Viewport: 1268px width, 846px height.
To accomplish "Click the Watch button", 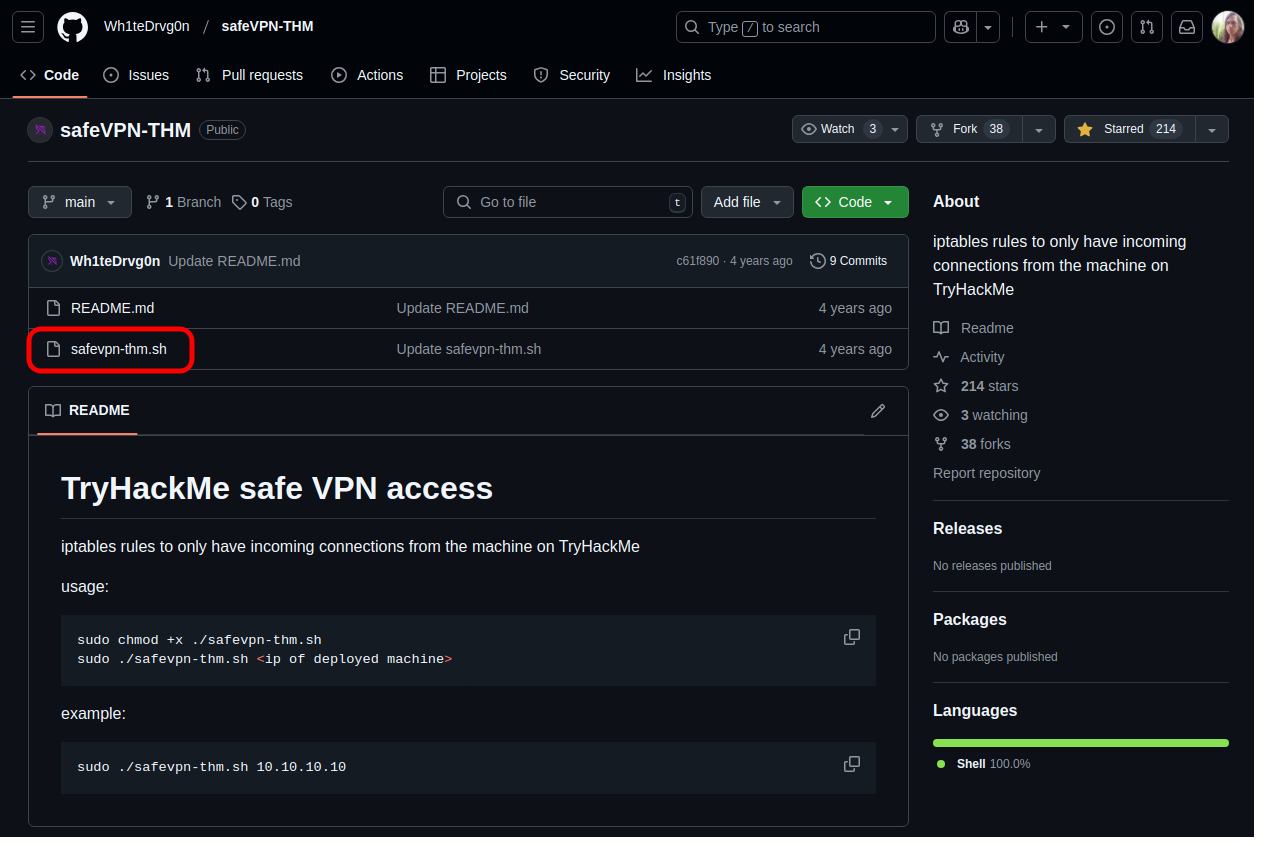I will [850, 129].
